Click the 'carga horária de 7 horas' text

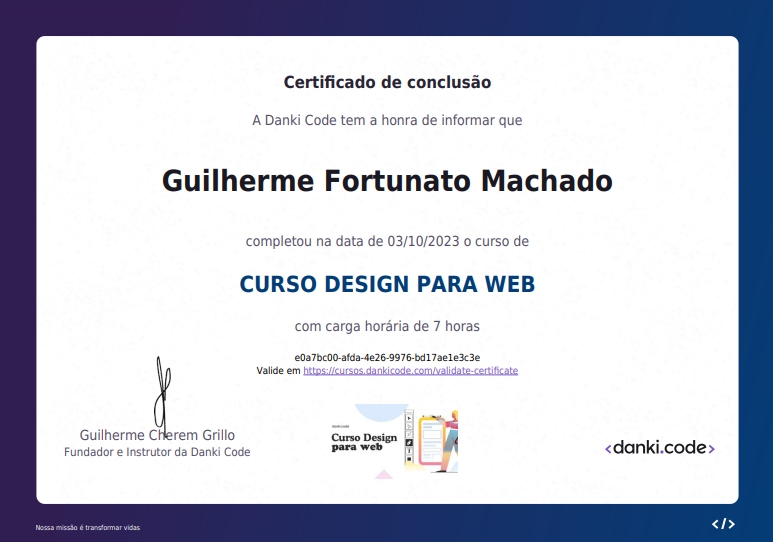coord(387,326)
